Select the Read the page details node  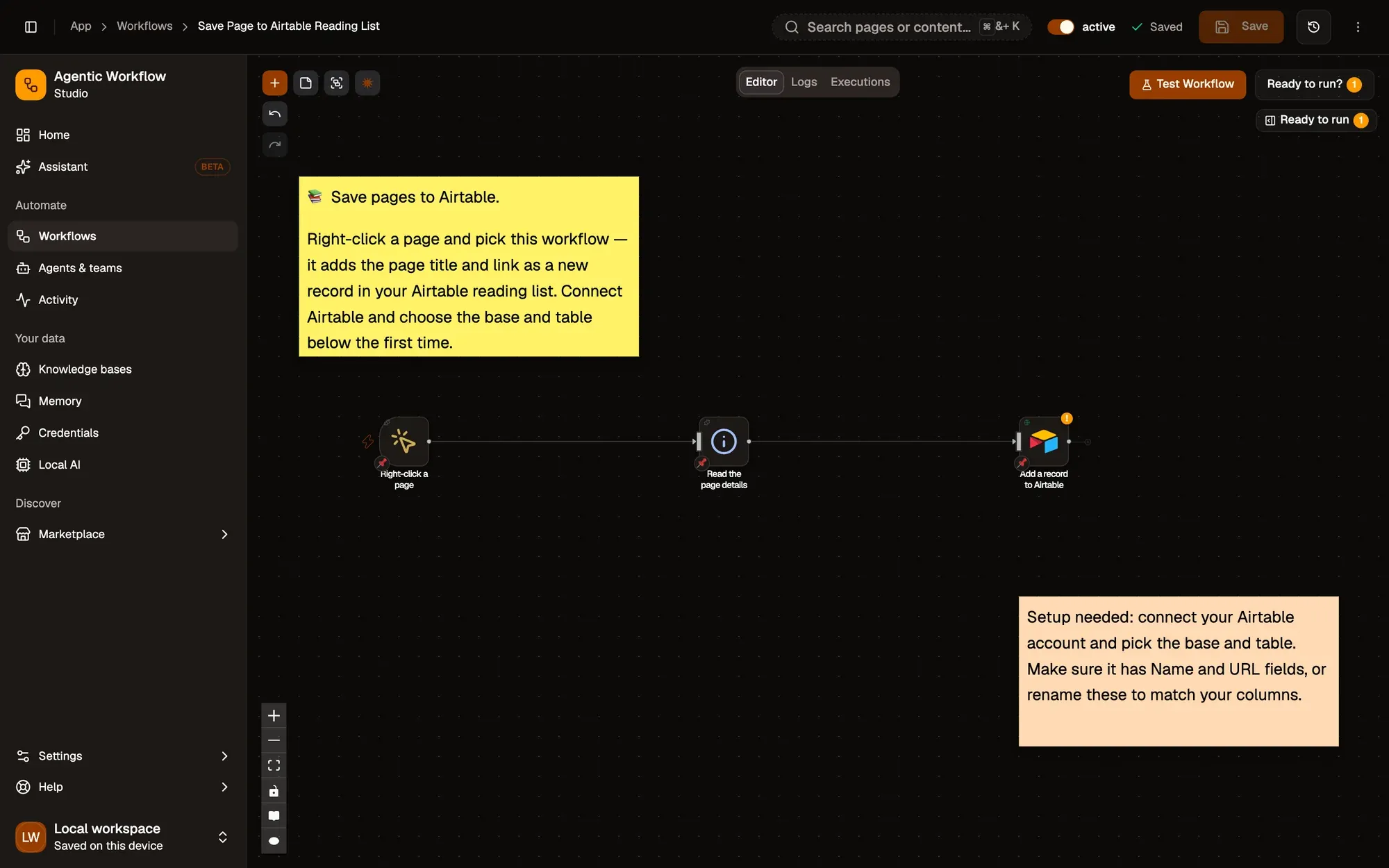point(724,441)
